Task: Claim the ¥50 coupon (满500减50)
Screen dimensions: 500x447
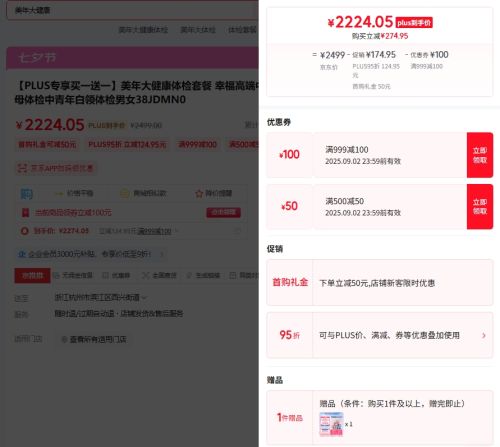Action: (480, 207)
